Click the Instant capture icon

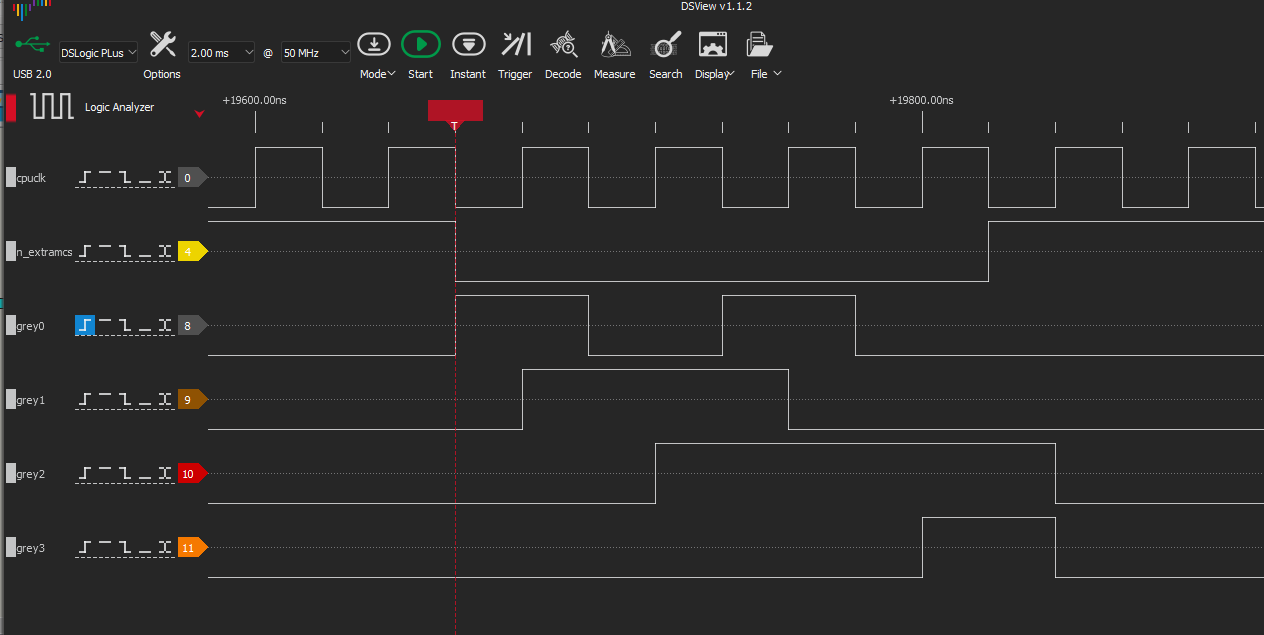click(x=468, y=45)
